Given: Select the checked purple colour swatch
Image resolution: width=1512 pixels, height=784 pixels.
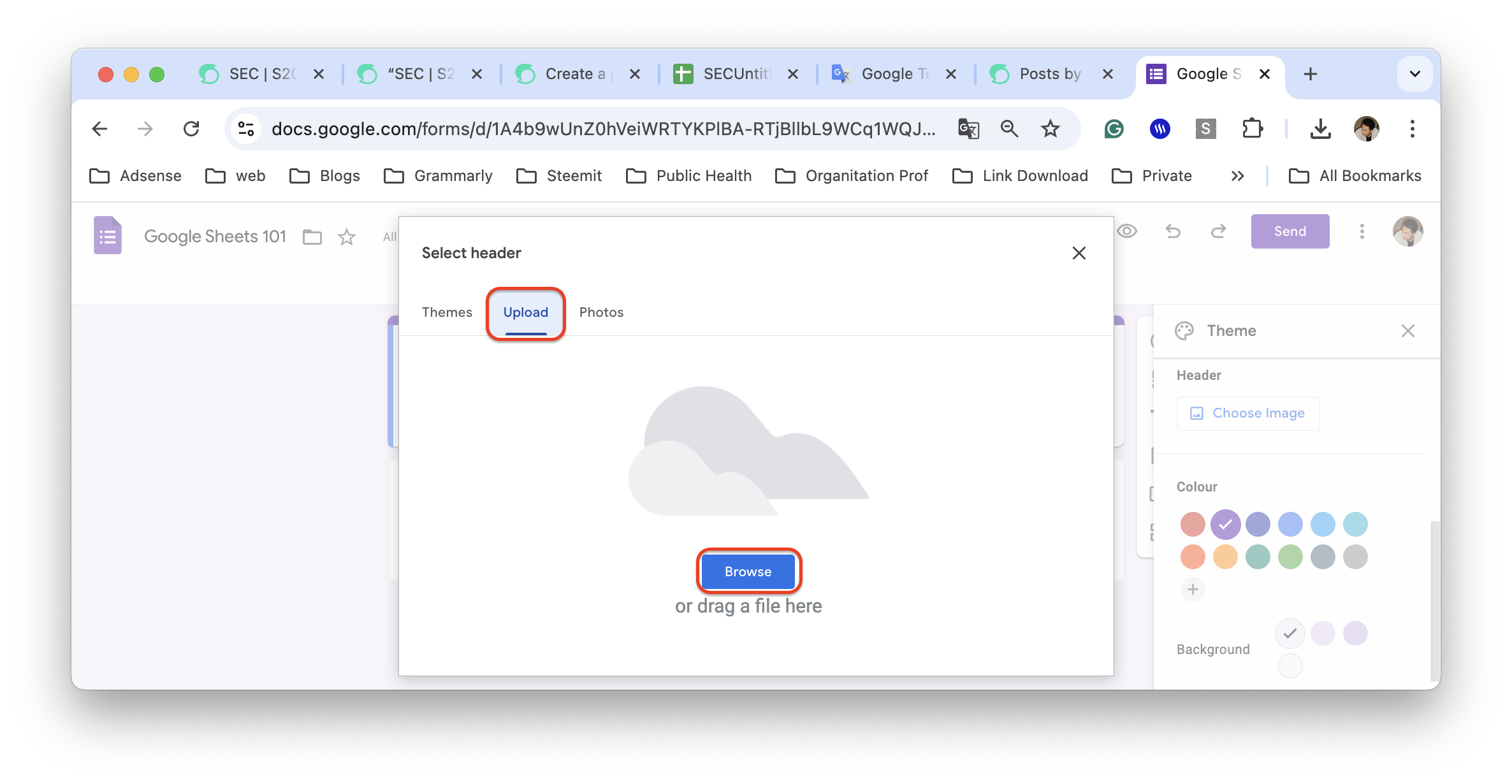Looking at the screenshot, I should click(x=1225, y=525).
